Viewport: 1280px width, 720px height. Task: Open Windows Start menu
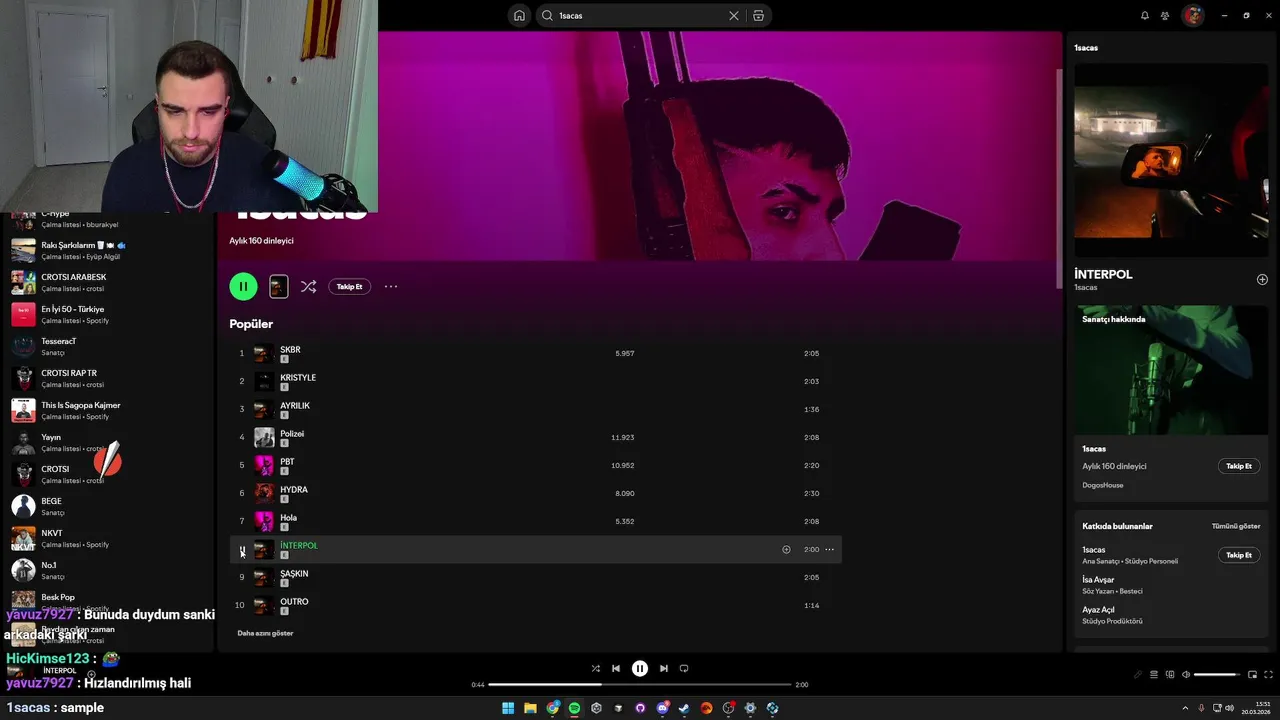pyautogui.click(x=508, y=708)
